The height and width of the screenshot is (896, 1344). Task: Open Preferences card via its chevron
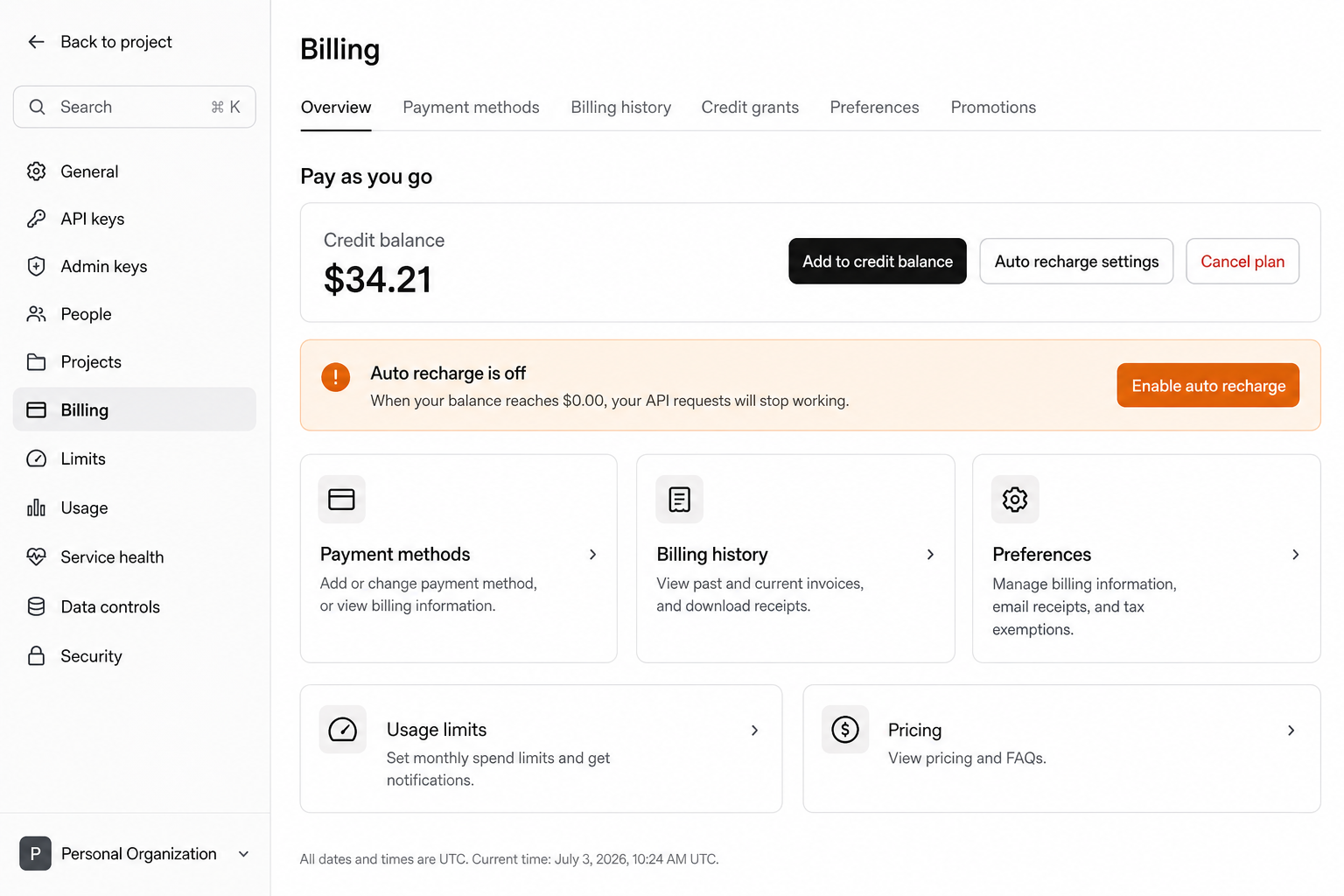[1296, 555]
